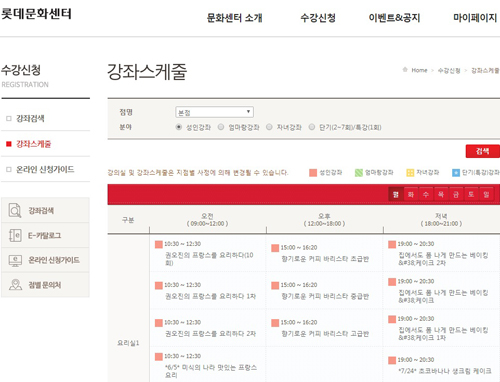
Task: Switch to the 일 (Sunday) day tab
Action: (x=486, y=194)
